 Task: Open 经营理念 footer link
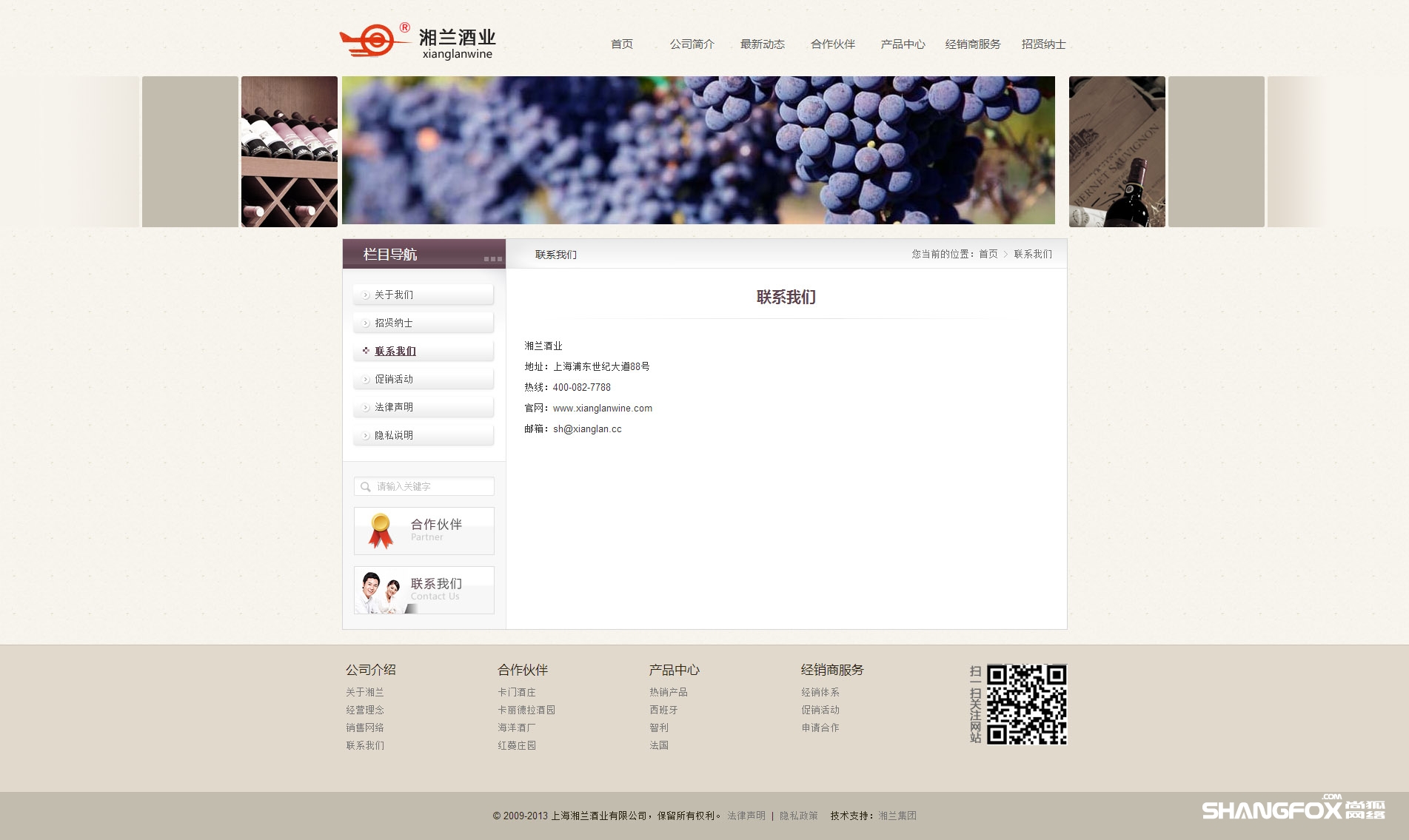(x=365, y=710)
